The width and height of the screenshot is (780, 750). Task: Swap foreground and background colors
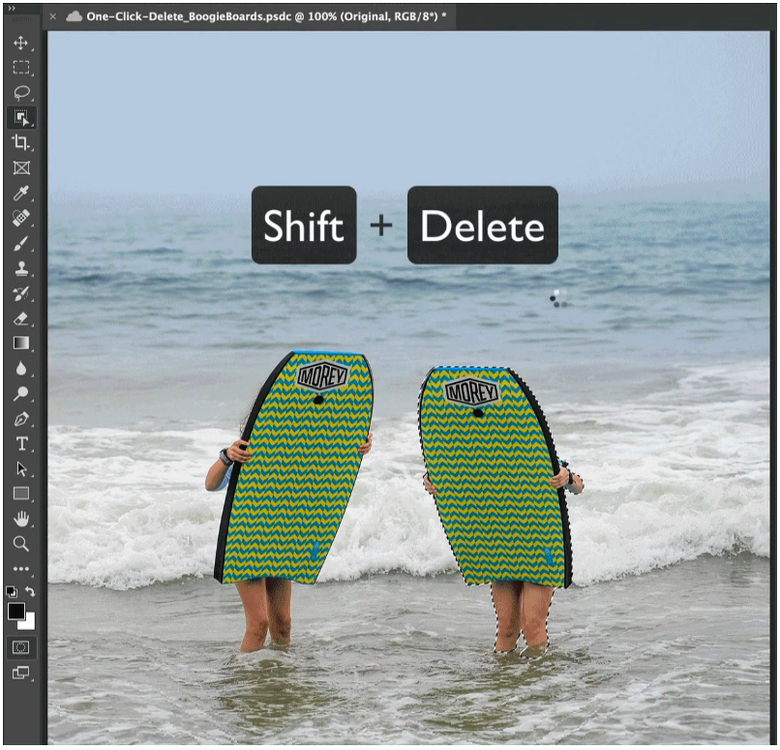click(30, 591)
